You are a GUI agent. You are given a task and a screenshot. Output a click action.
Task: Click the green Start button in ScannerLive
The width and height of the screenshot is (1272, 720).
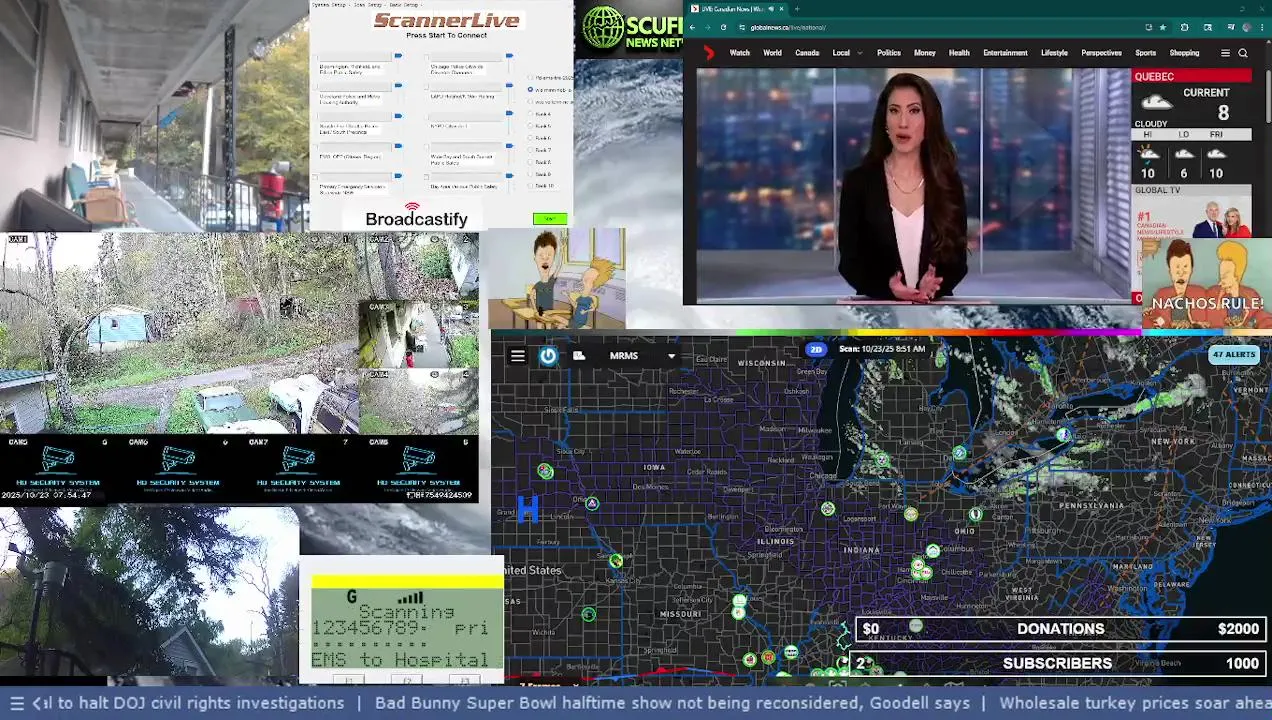point(550,219)
